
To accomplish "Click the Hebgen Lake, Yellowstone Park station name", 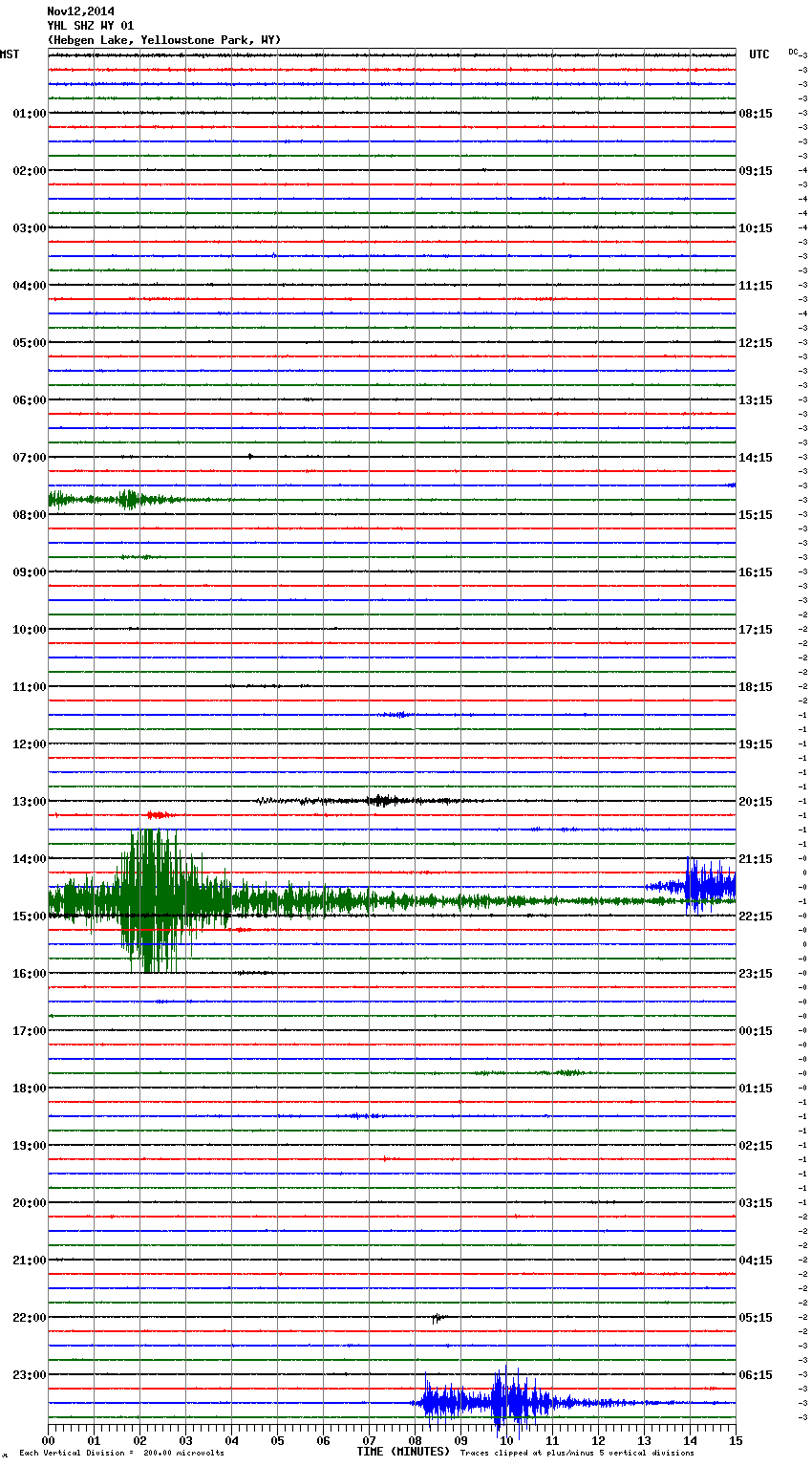I will pos(164,40).
